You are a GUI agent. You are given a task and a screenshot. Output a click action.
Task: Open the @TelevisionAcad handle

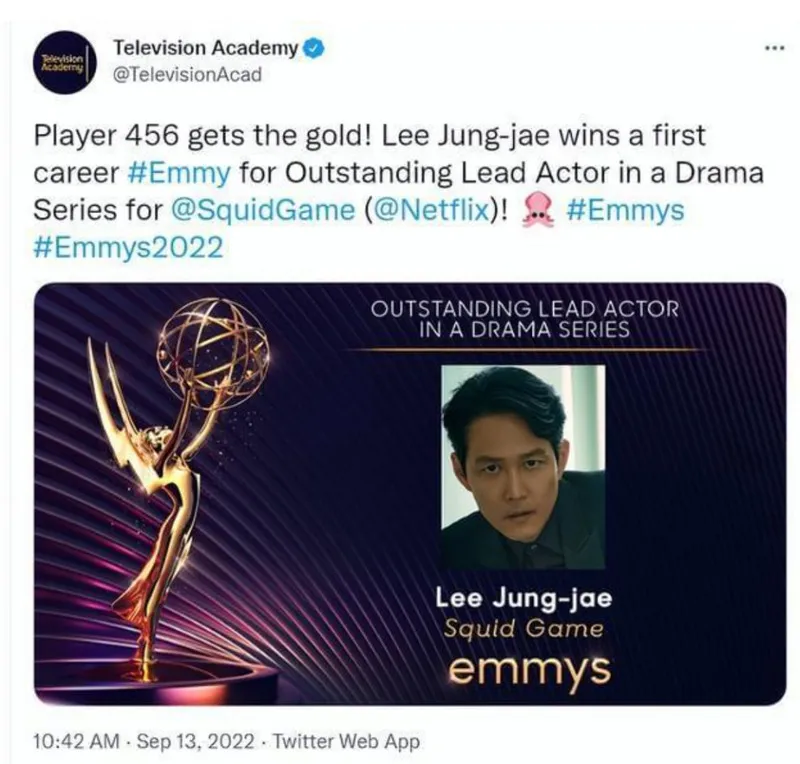(x=187, y=75)
